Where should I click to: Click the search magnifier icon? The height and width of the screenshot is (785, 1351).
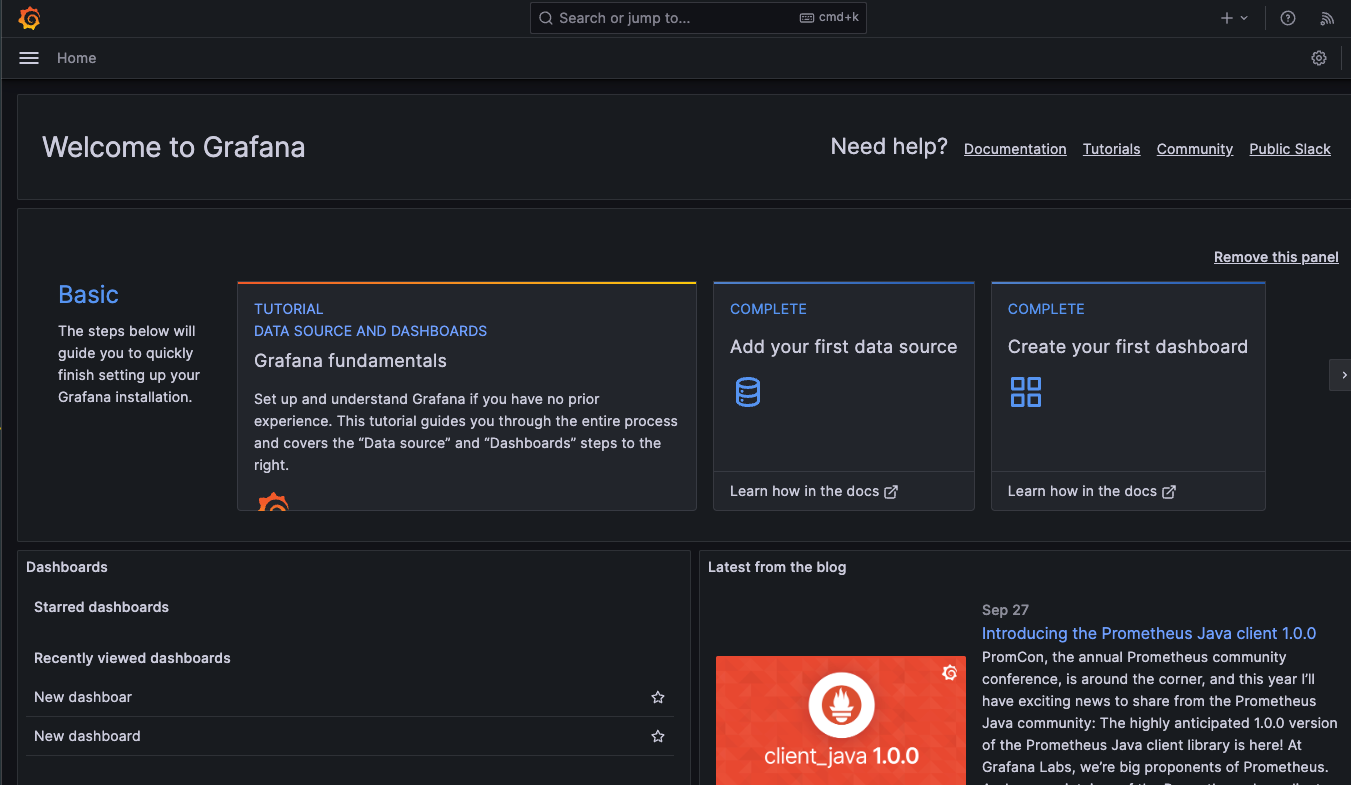[546, 18]
